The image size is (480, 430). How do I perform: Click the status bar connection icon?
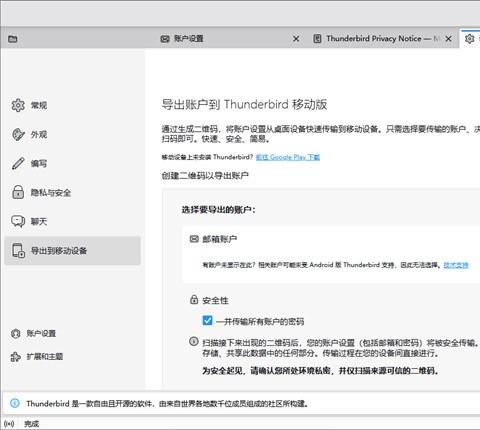9,424
